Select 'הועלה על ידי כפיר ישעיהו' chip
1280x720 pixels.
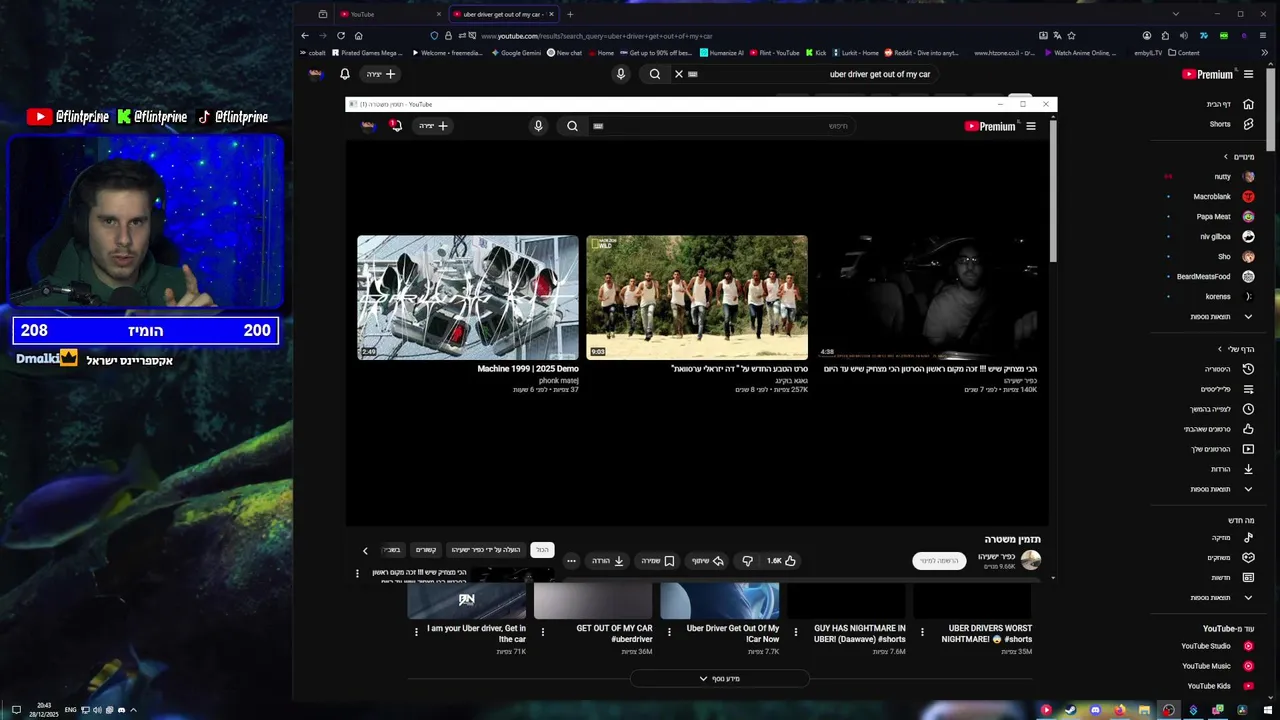pos(485,550)
